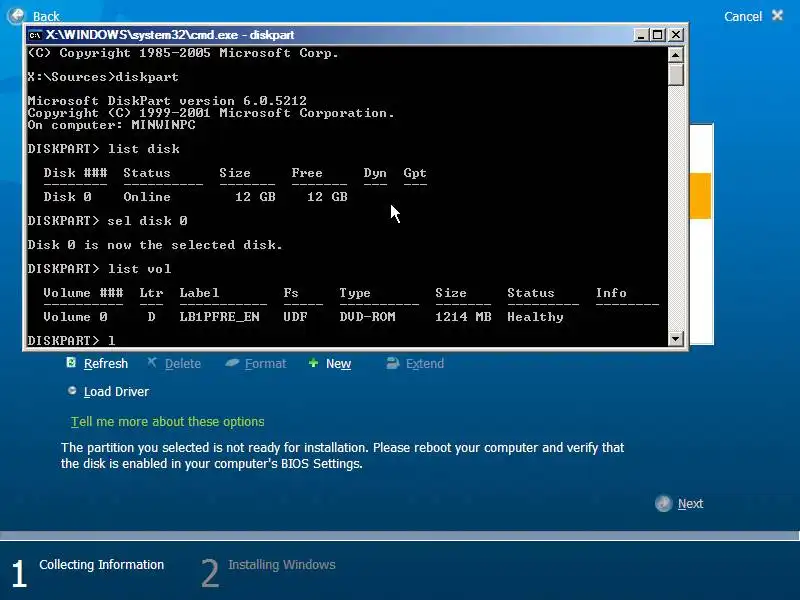Click the Cancel X icon
This screenshot has height=600, width=800.
point(777,15)
